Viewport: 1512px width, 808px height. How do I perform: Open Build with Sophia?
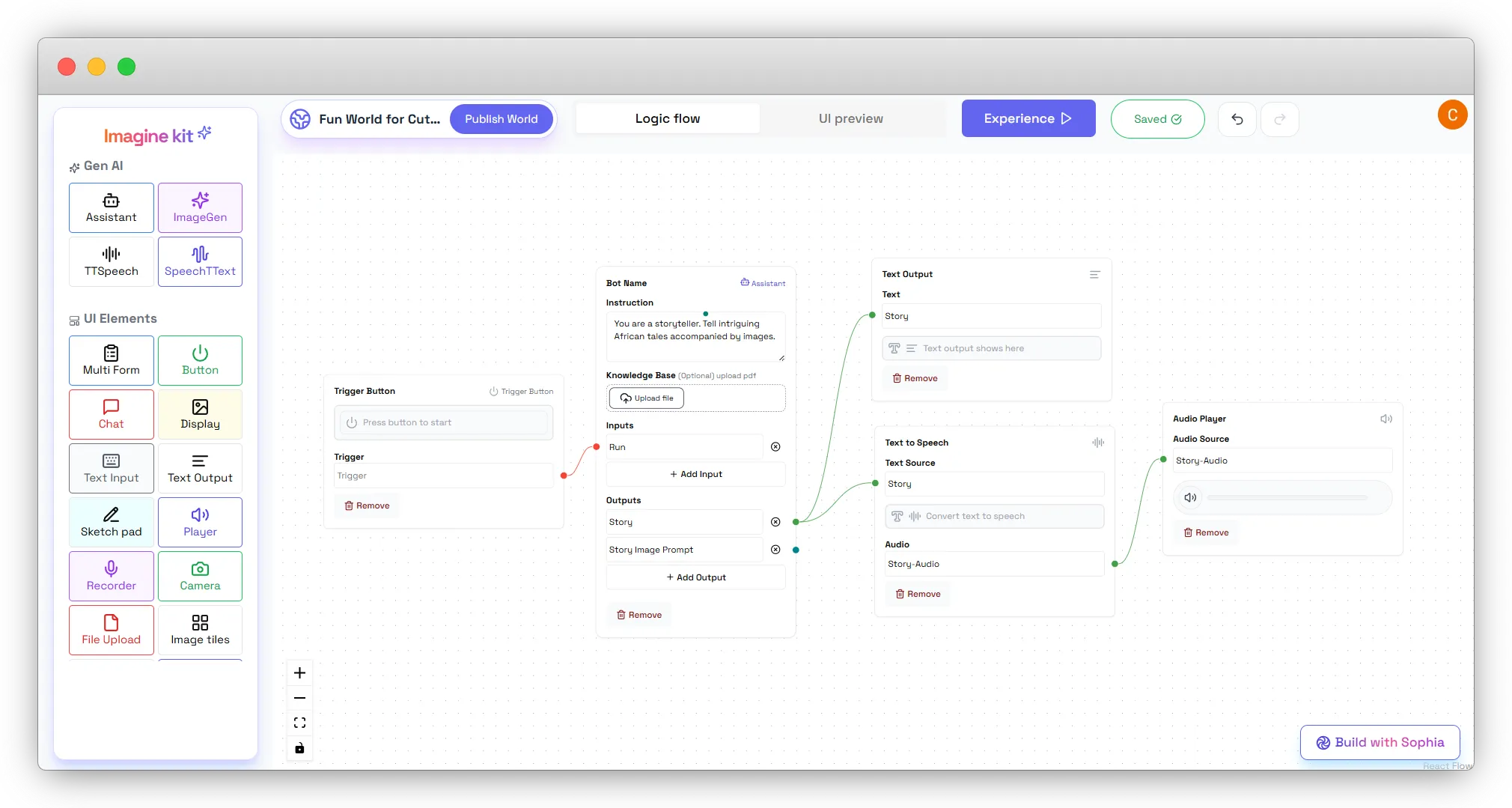click(x=1379, y=742)
